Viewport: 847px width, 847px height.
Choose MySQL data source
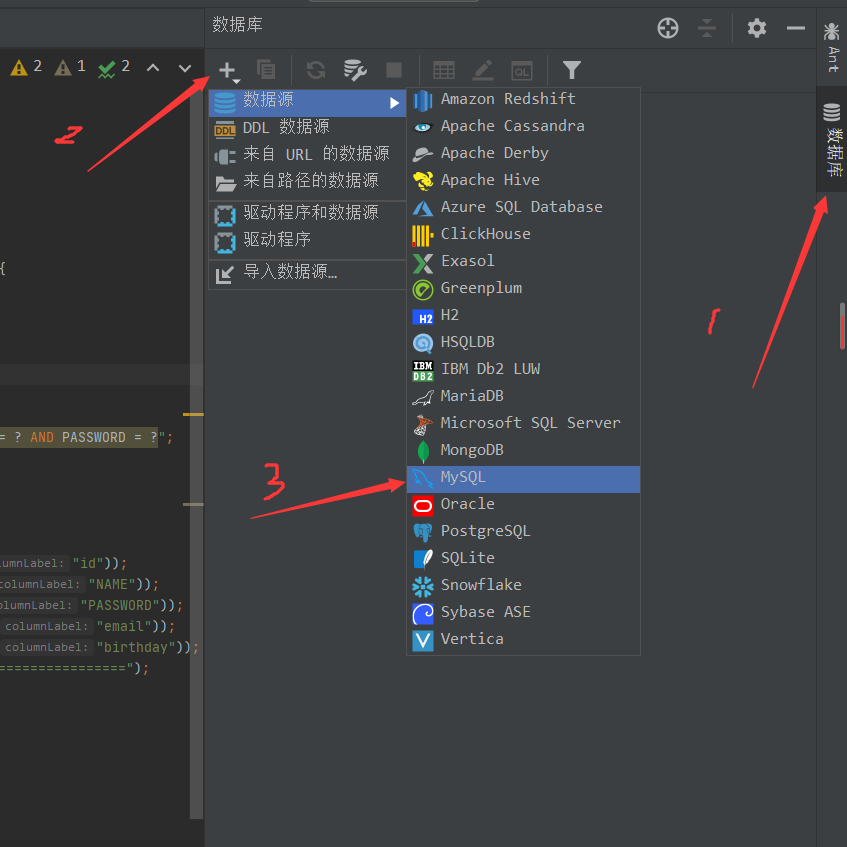(523, 479)
